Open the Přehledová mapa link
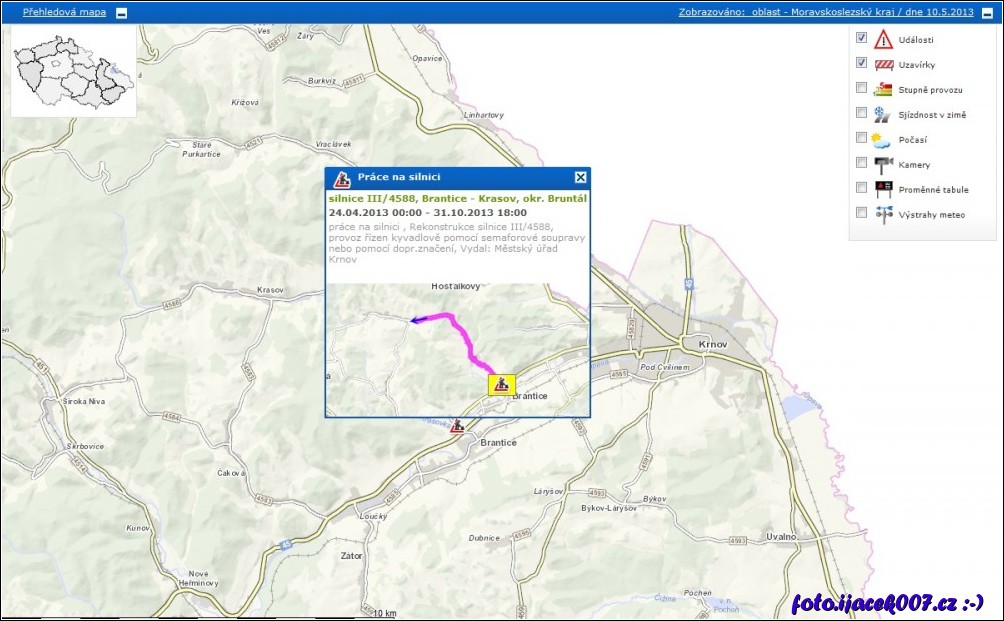1004x621 pixels. 64,13
